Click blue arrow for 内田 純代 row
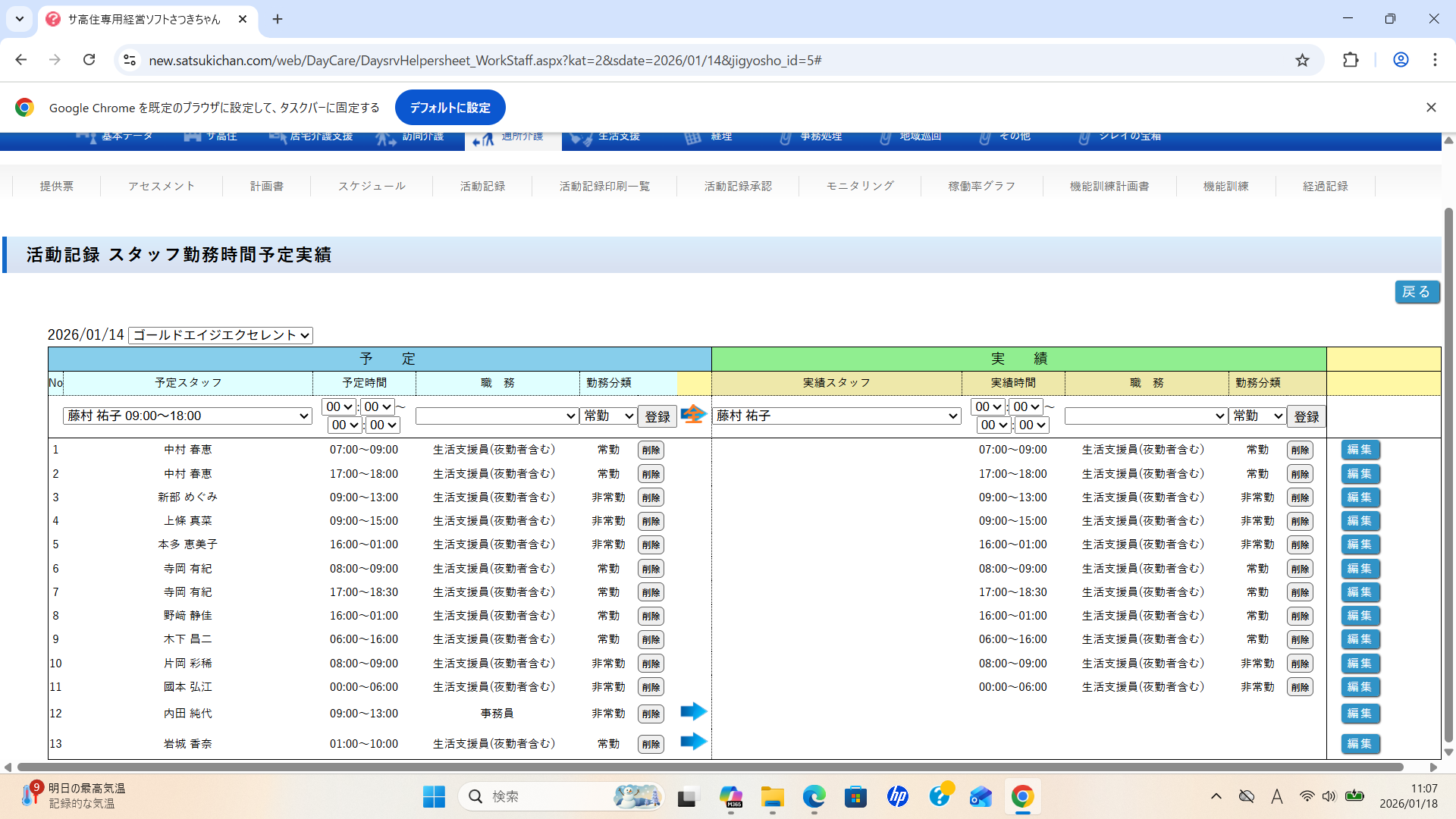The width and height of the screenshot is (1456, 819). pos(693,711)
